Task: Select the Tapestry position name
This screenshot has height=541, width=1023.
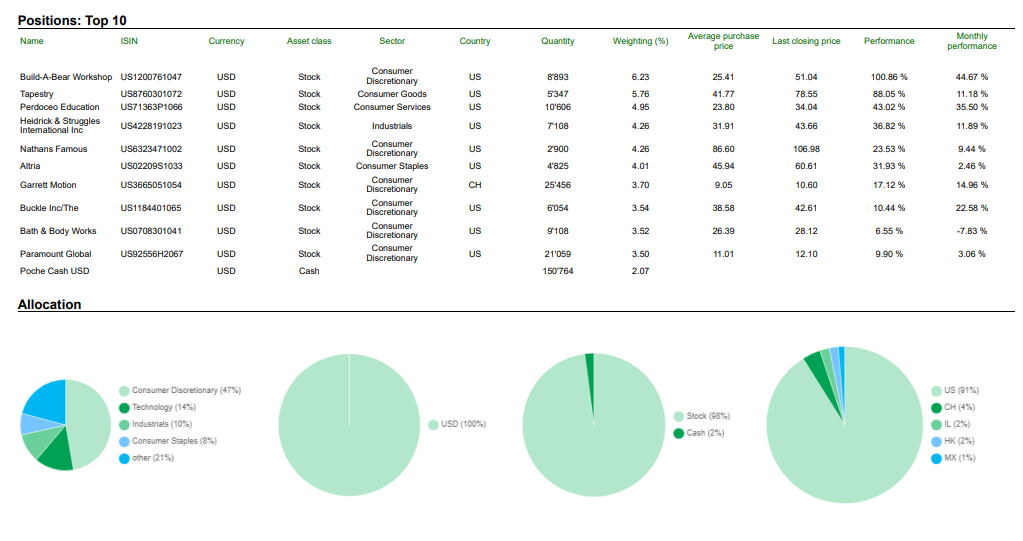Action: point(37,94)
